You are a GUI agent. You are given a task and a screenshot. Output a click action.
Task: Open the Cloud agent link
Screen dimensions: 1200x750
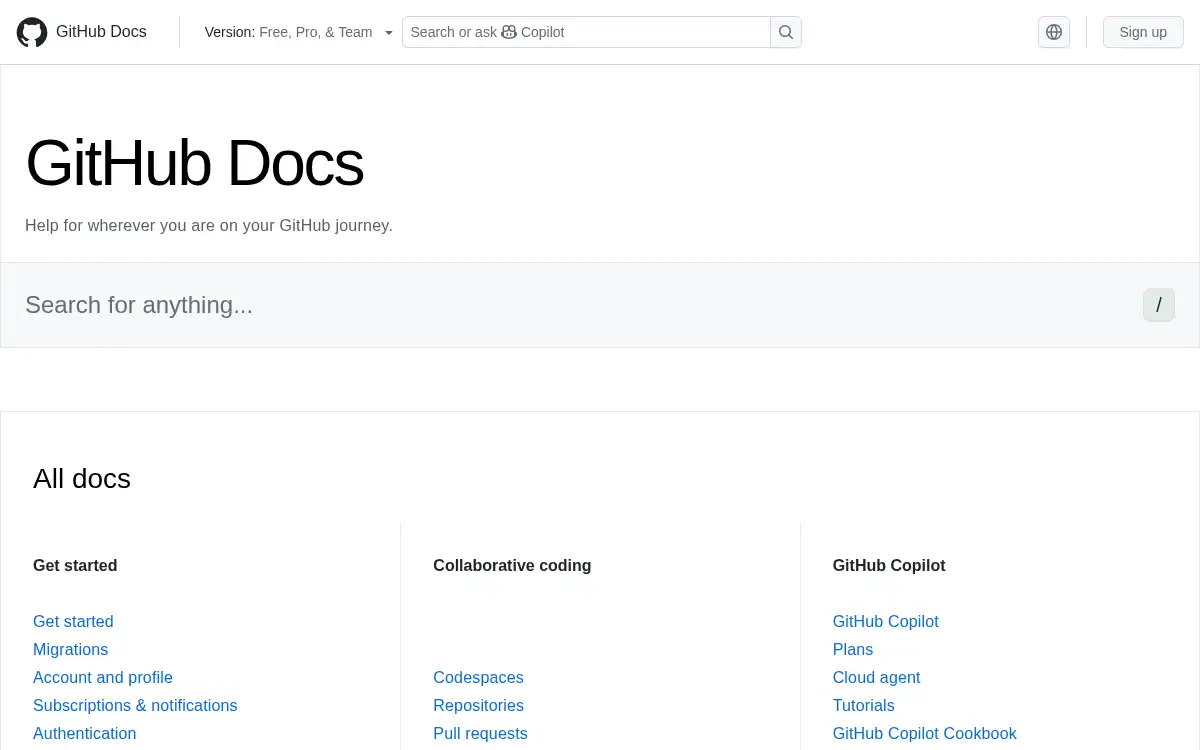(x=876, y=677)
